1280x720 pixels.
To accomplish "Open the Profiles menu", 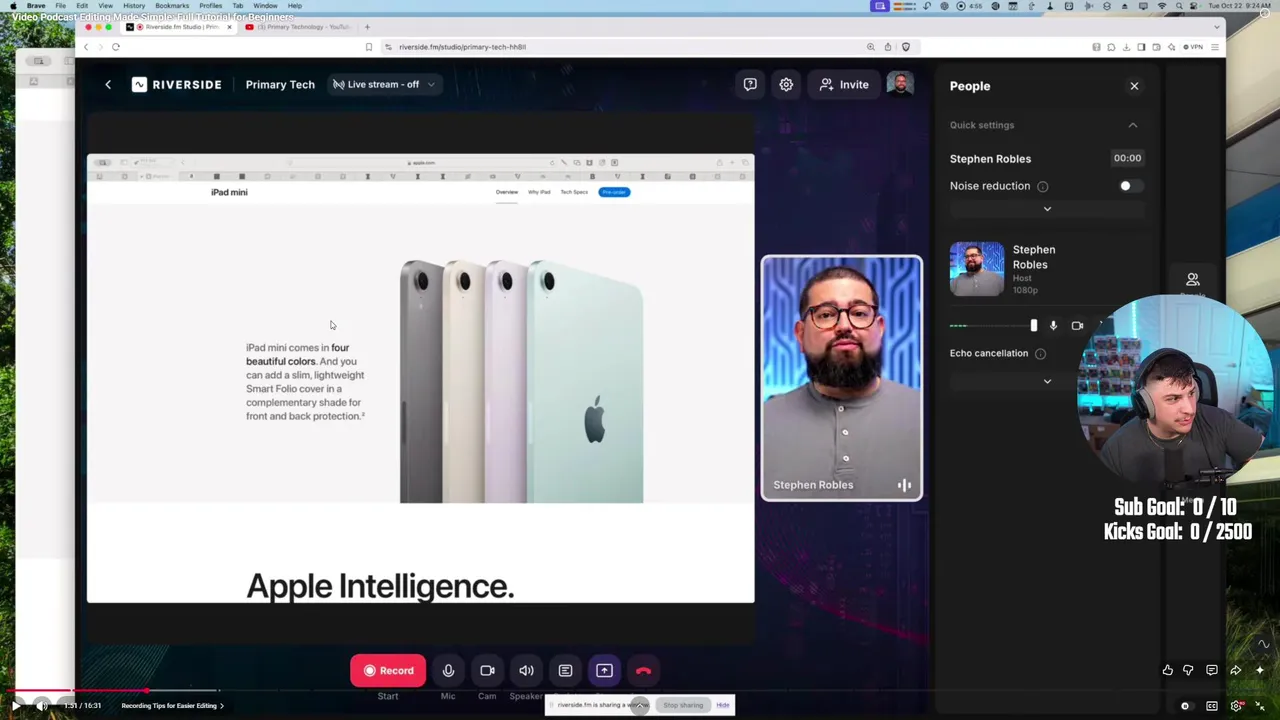I will click(210, 6).
